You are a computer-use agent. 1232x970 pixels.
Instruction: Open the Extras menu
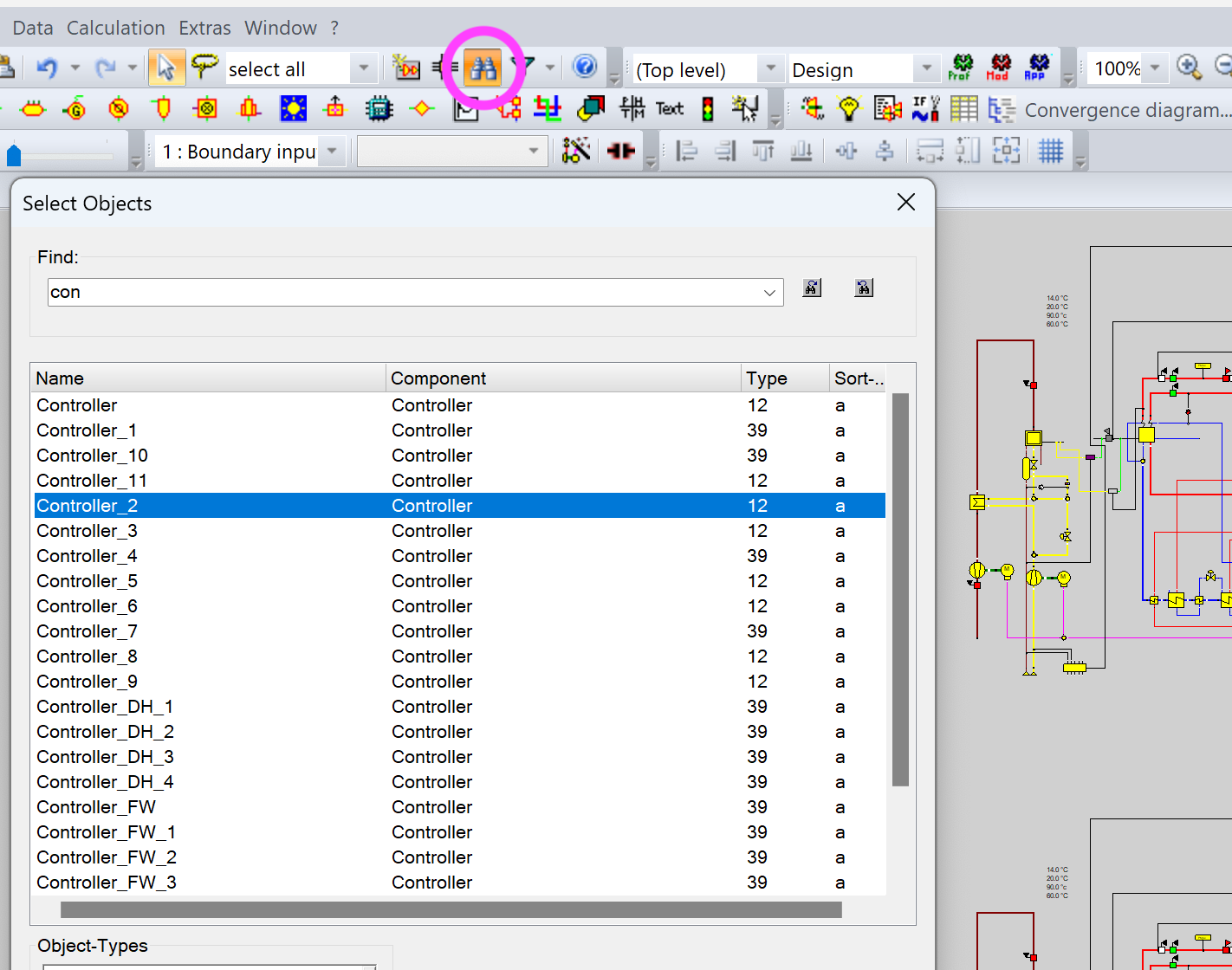pyautogui.click(x=204, y=28)
